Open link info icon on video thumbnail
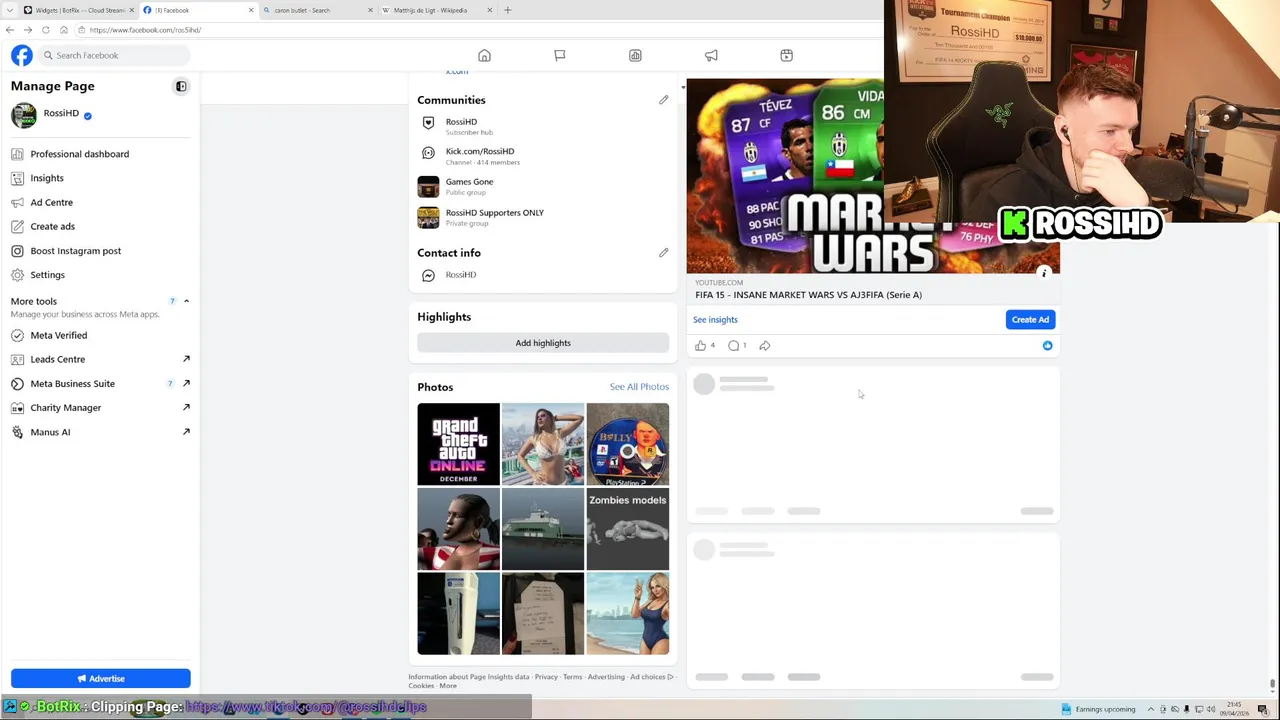 1044,273
